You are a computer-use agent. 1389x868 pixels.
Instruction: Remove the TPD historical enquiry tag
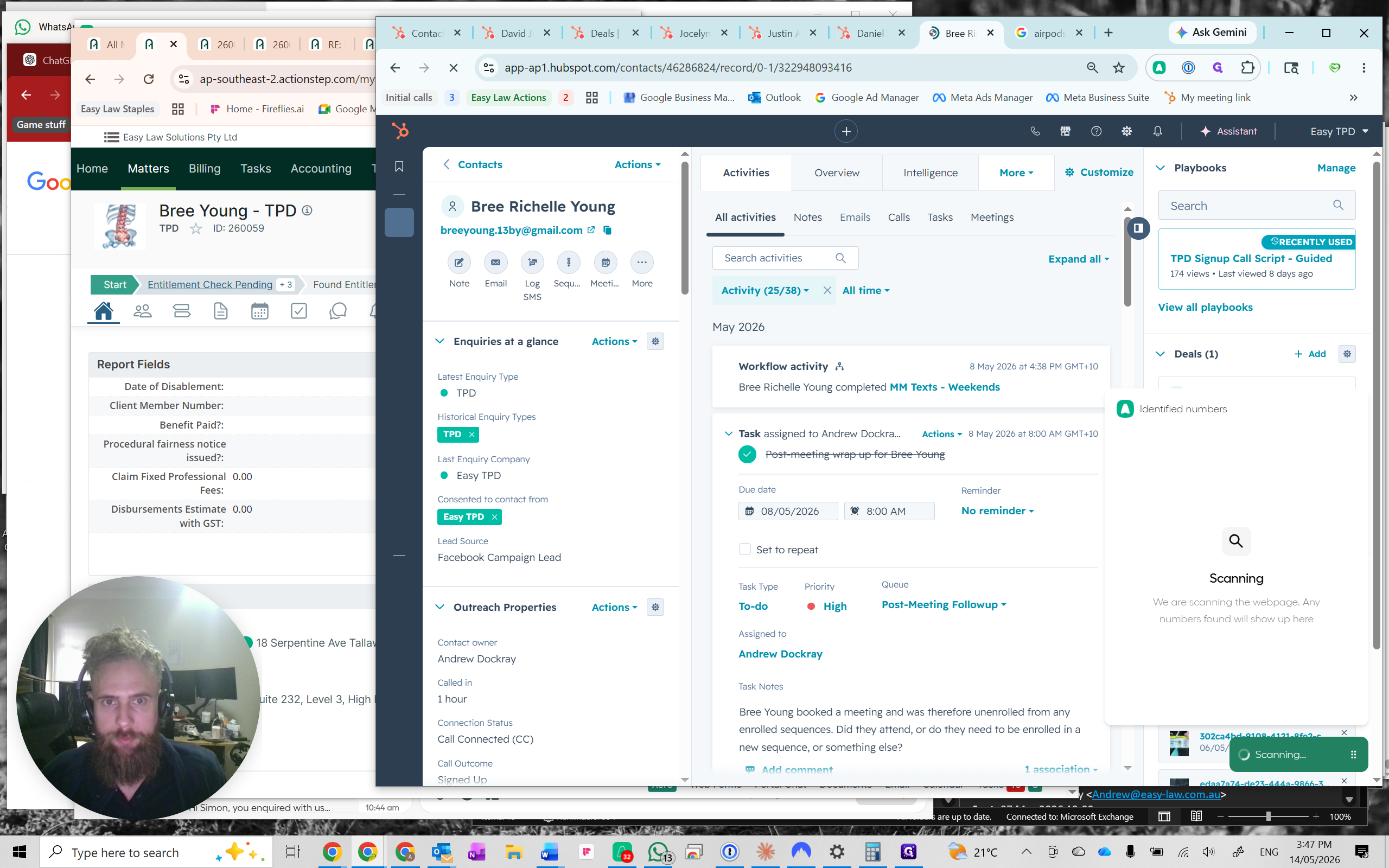click(472, 435)
